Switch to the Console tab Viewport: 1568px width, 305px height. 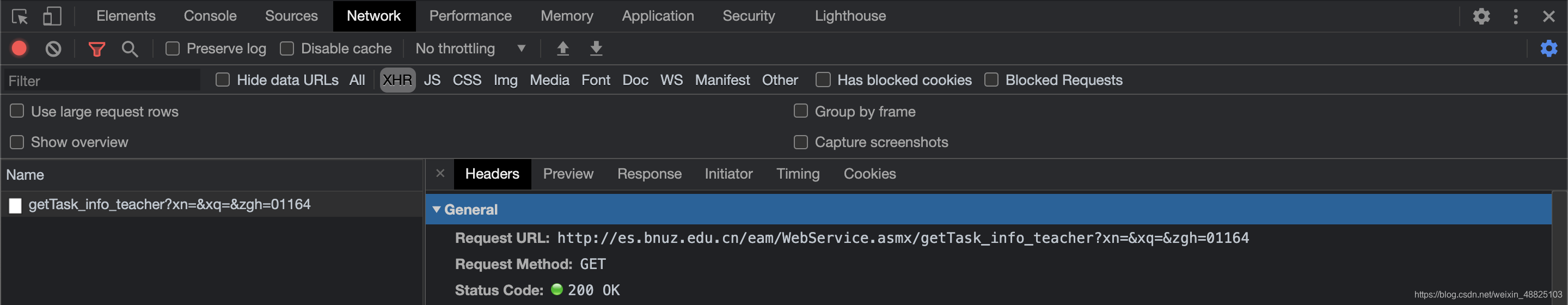[210, 16]
